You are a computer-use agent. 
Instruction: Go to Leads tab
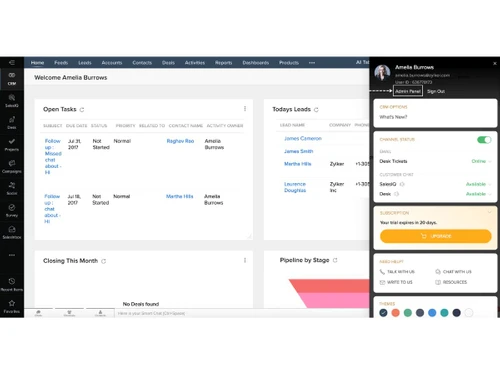85,63
